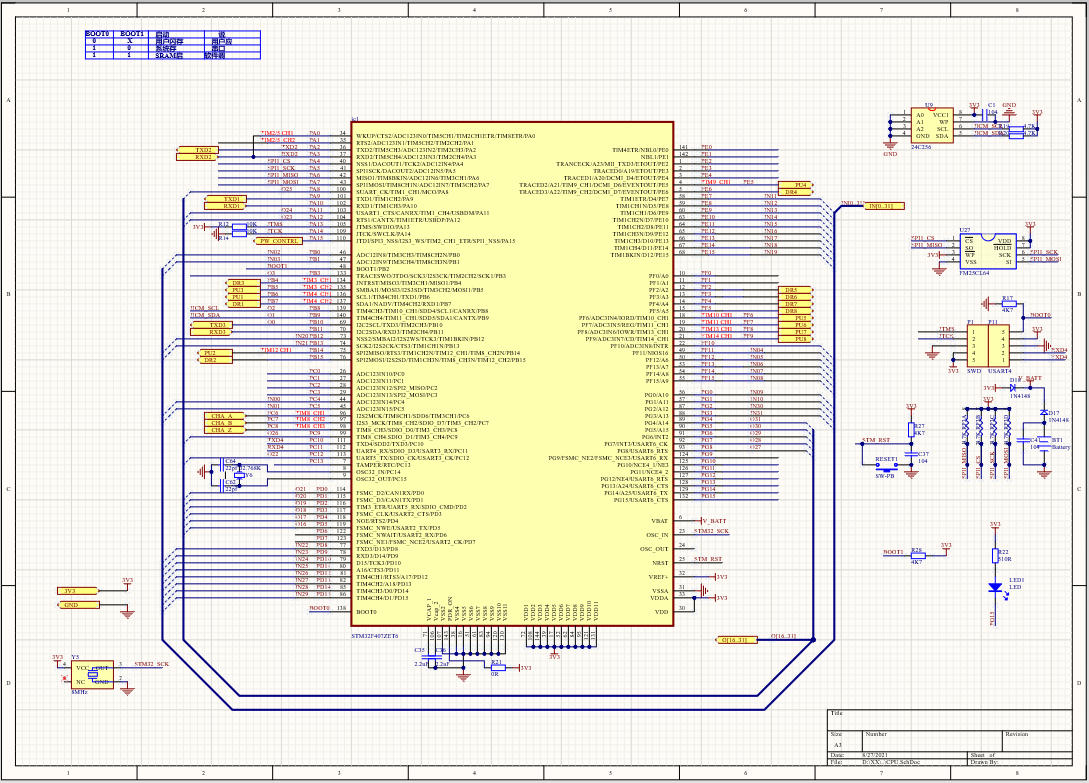Click the Title field in title block
The image size is (1089, 783).
pos(949,720)
